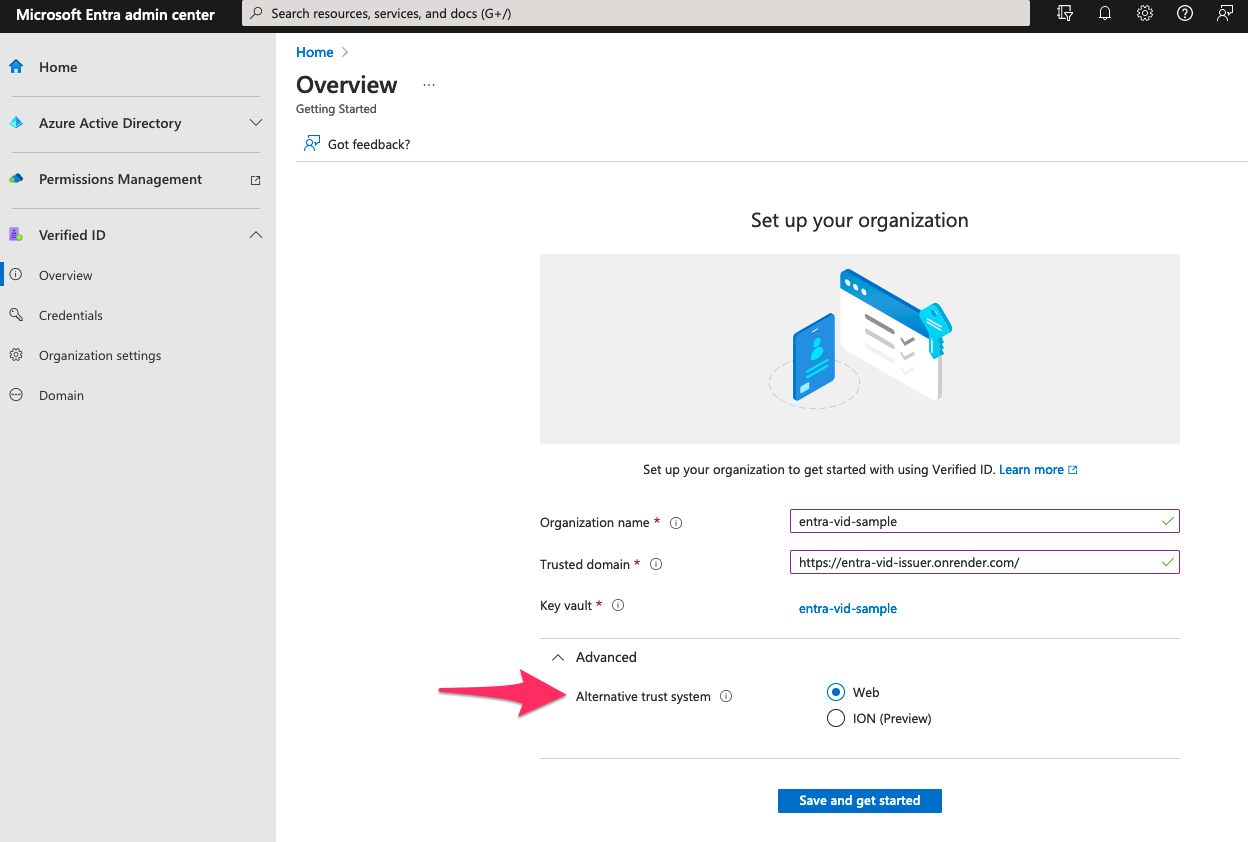Open the more options ellipsis beside Overview
The image size is (1248, 842).
[429, 85]
